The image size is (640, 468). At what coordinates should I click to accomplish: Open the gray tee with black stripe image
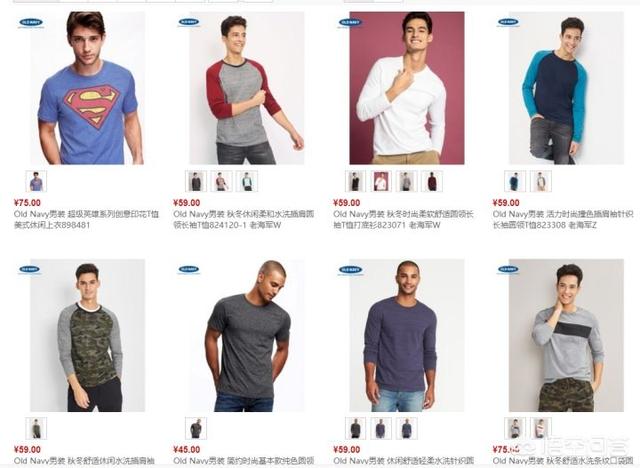pos(566,335)
